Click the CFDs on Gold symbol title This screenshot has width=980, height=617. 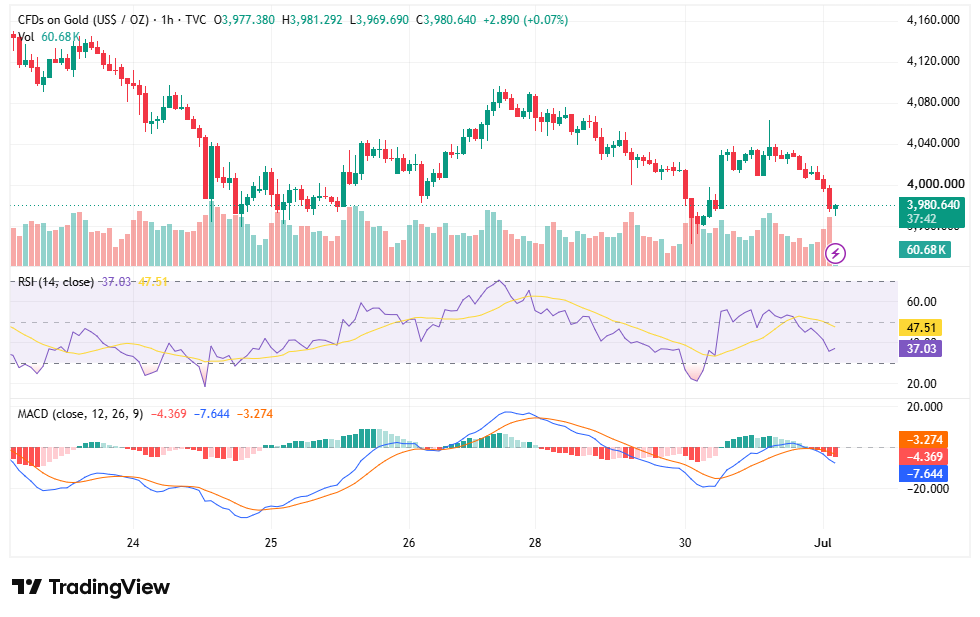tap(83, 20)
